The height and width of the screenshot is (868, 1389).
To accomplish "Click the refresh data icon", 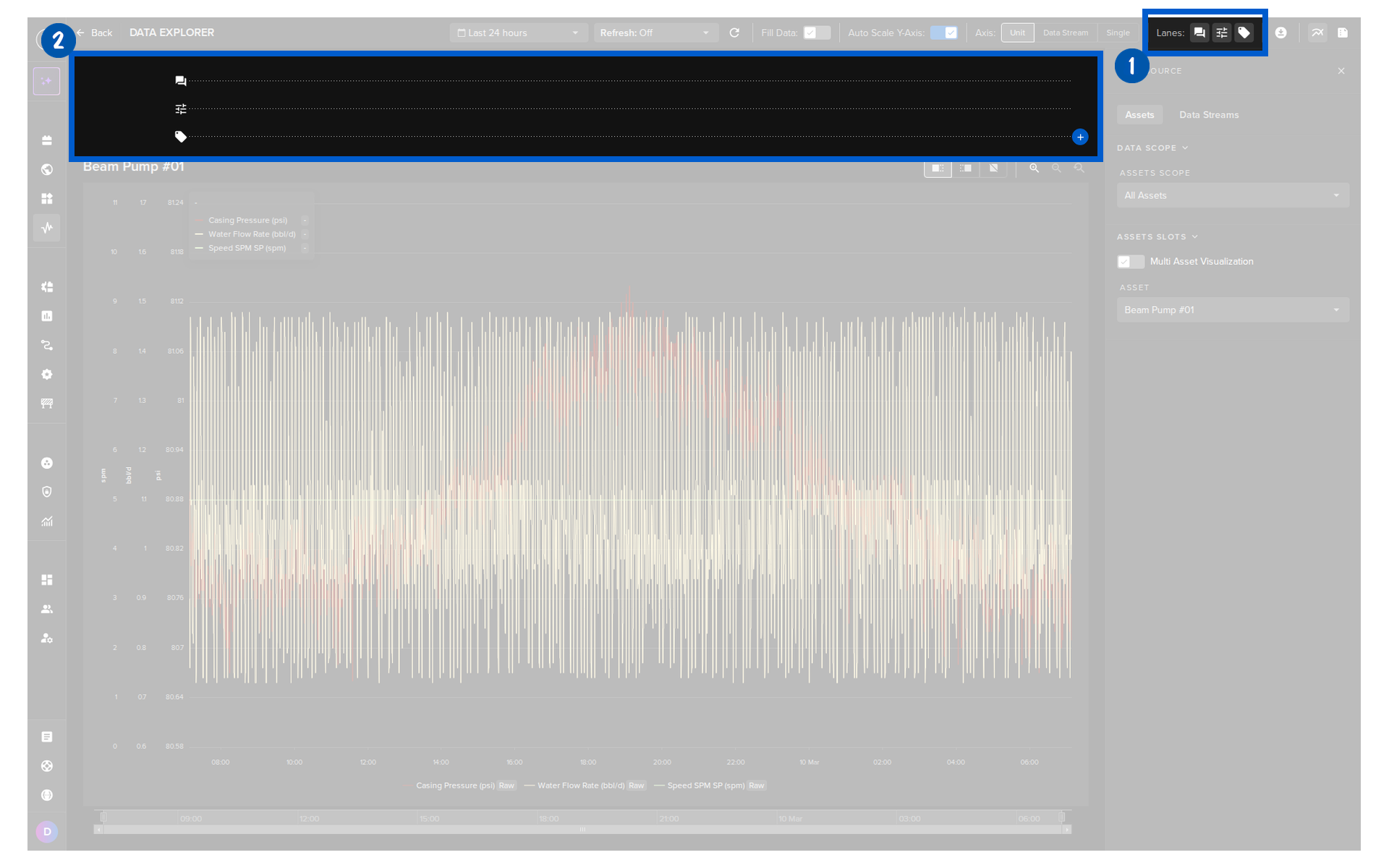I will pos(734,33).
